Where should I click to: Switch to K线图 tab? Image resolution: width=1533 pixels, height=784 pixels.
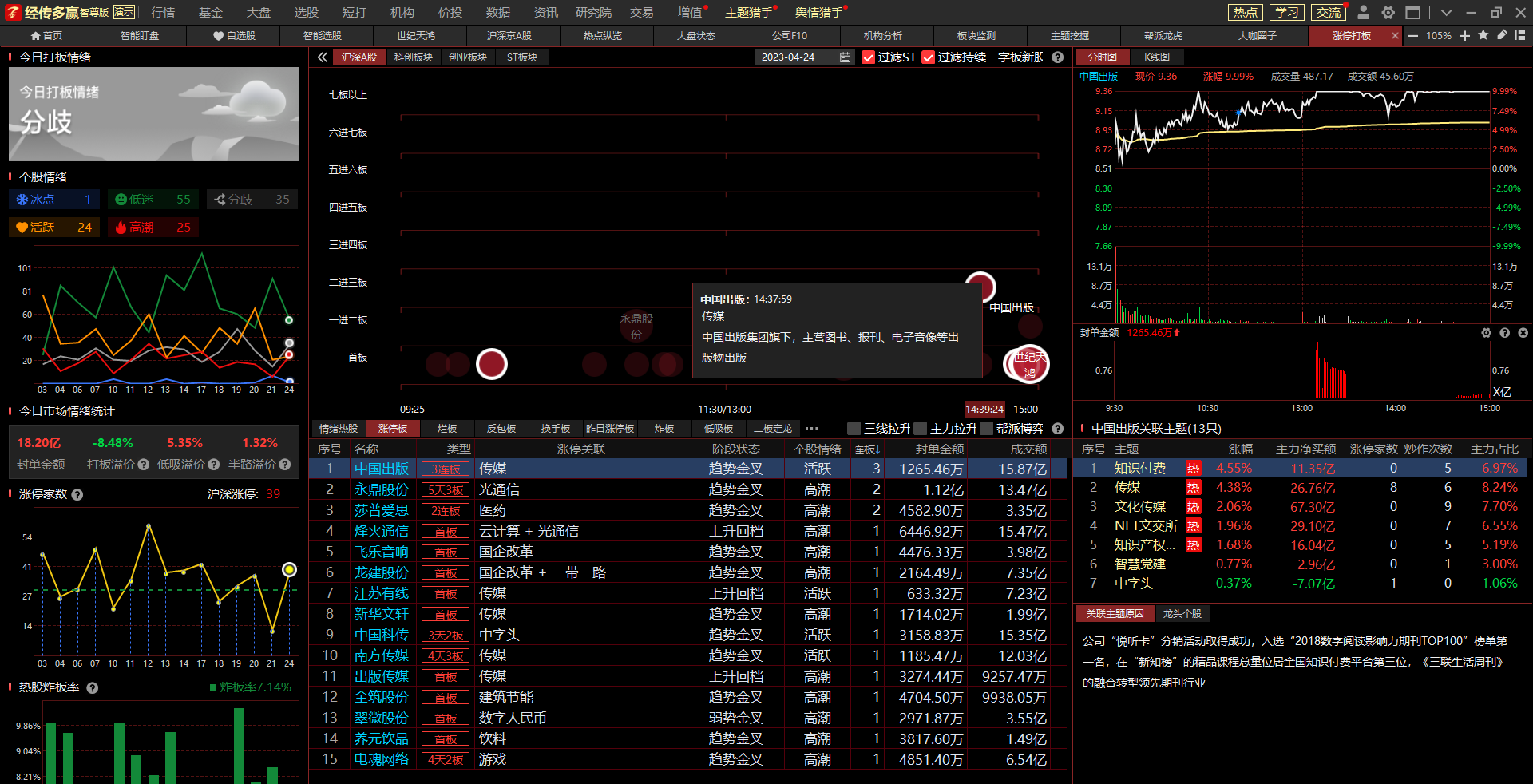[x=1157, y=57]
